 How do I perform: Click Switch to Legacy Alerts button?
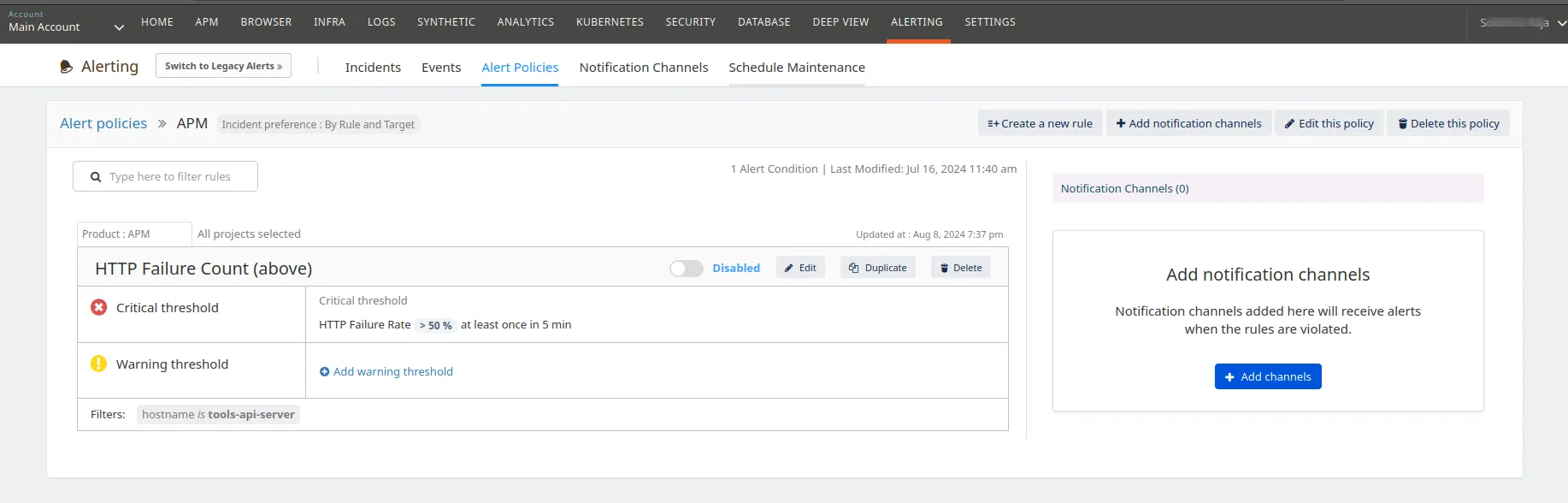click(x=223, y=66)
